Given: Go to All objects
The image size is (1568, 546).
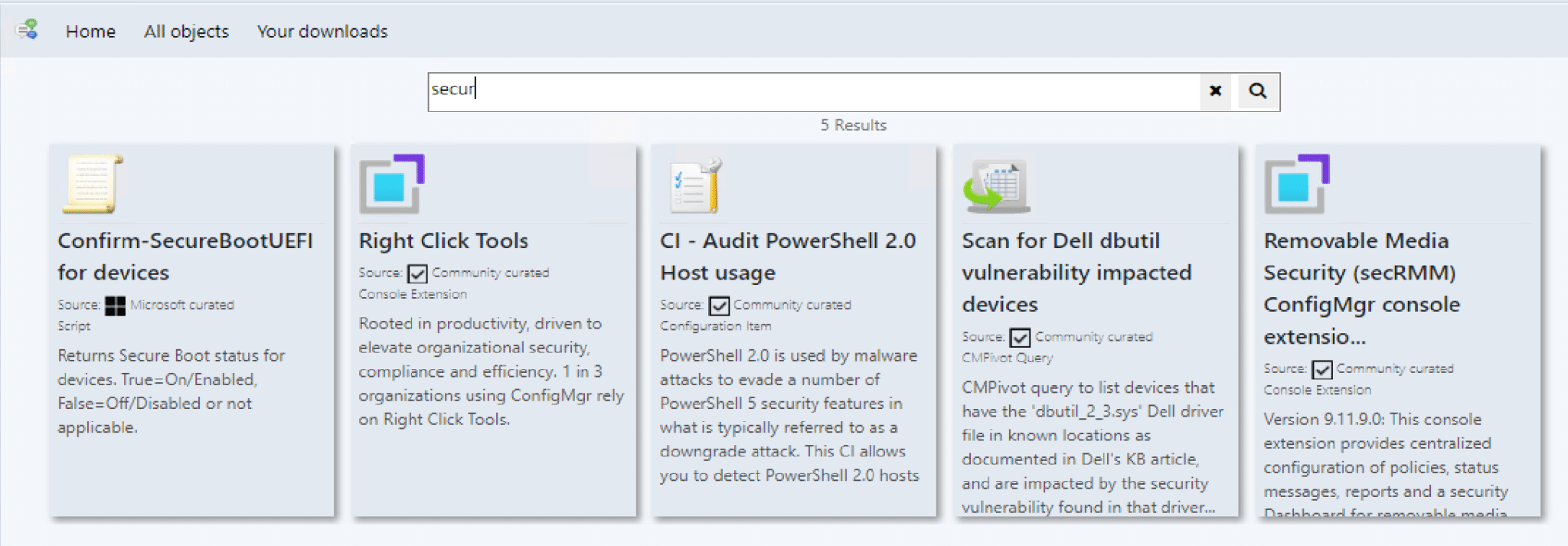Looking at the screenshot, I should [186, 31].
